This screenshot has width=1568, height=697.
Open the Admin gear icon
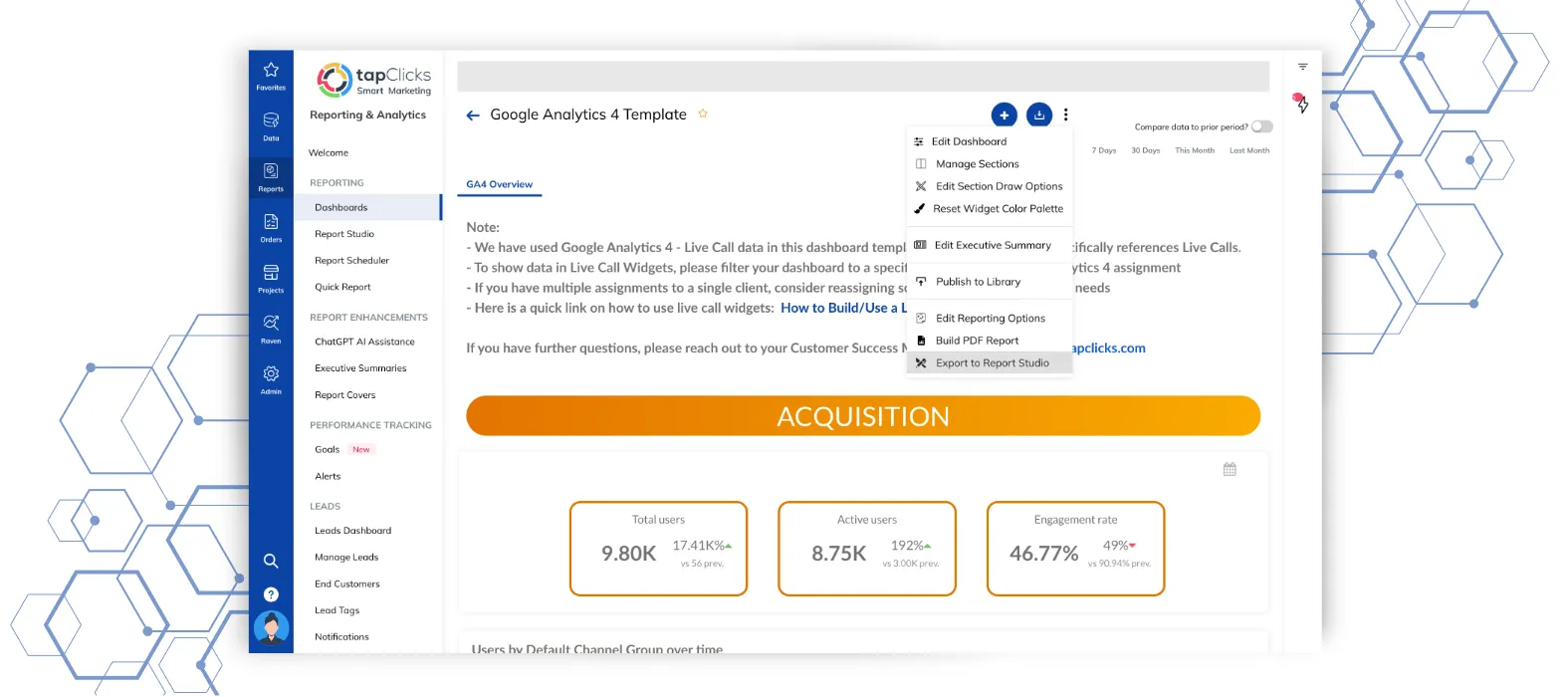[271, 378]
